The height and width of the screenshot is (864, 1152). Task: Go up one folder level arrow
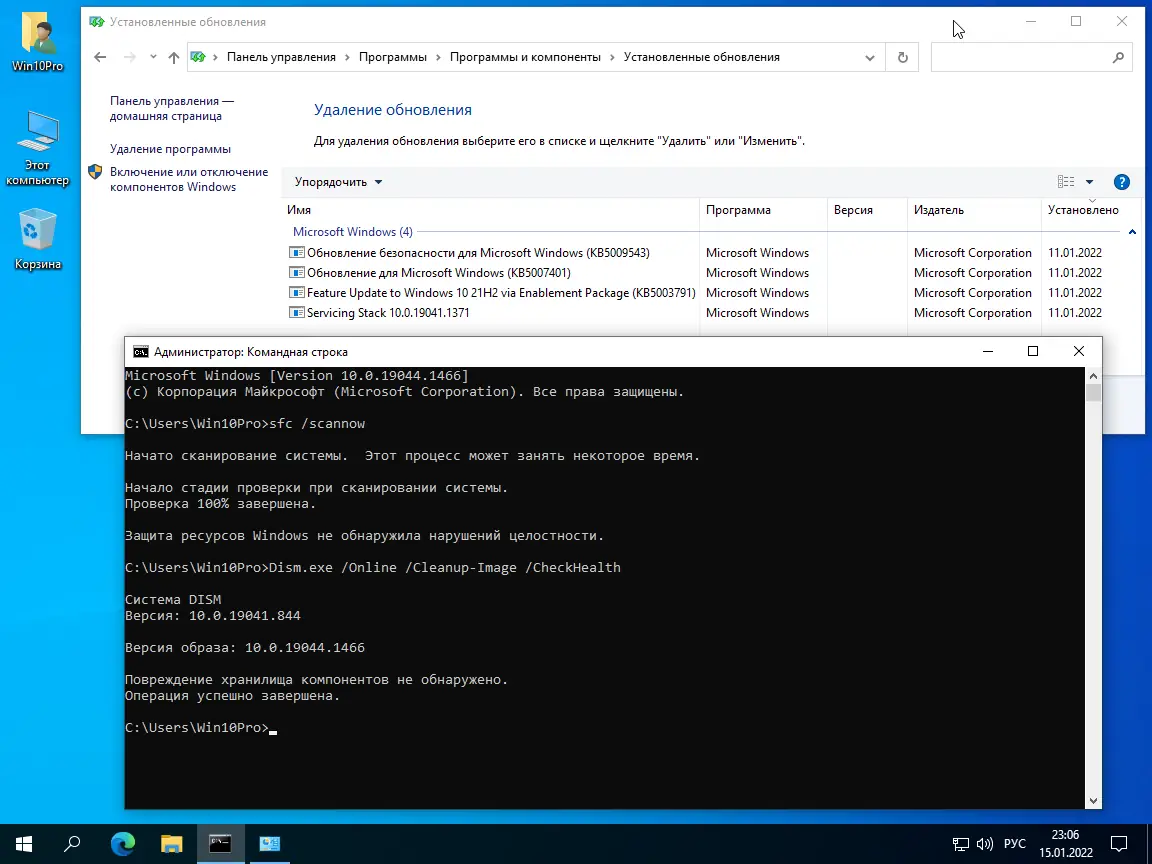tap(173, 57)
